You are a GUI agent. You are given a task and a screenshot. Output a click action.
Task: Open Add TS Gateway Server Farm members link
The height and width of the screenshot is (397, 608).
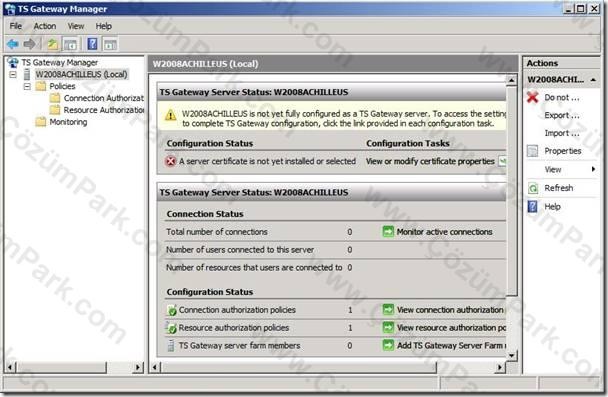(x=451, y=345)
